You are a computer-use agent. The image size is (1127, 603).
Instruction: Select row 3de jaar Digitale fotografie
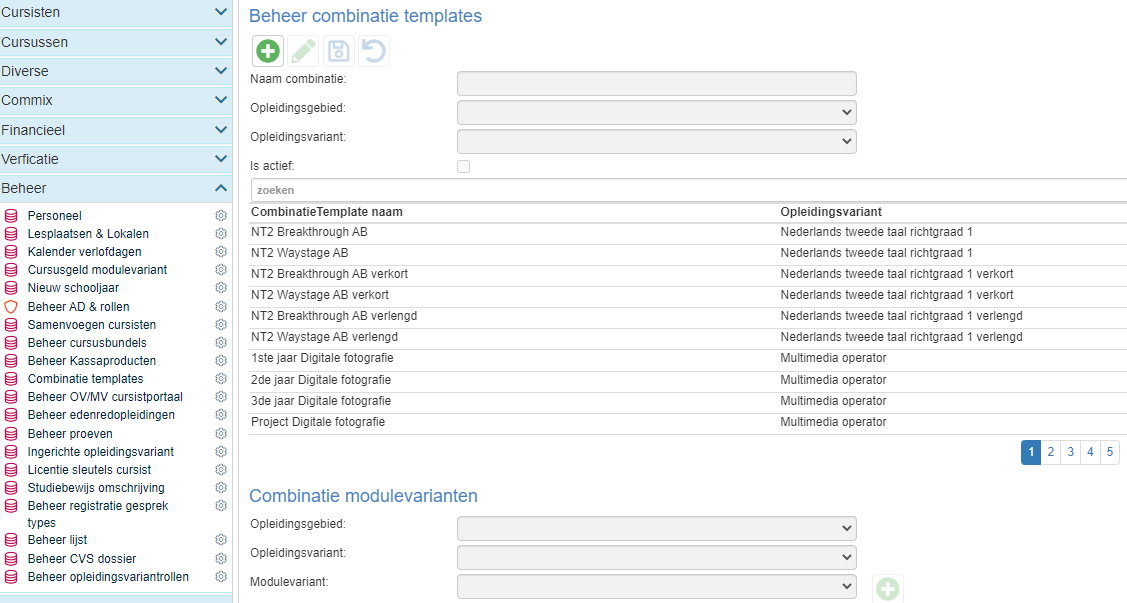pos(689,401)
